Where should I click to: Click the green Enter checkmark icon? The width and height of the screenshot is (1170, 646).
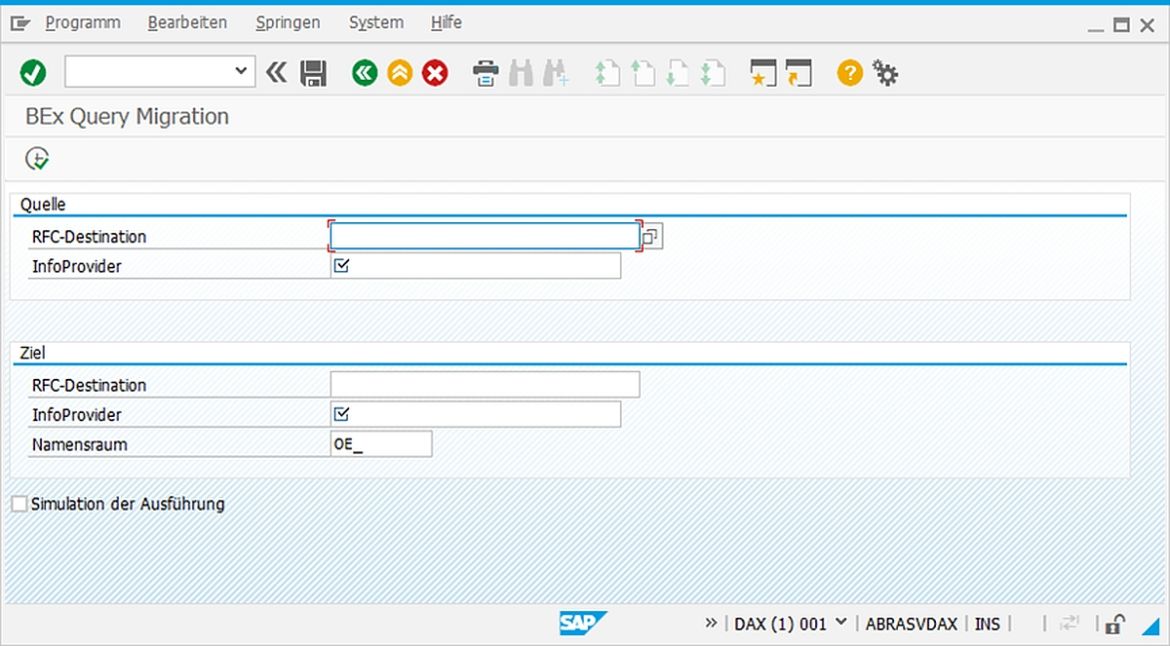coord(33,73)
